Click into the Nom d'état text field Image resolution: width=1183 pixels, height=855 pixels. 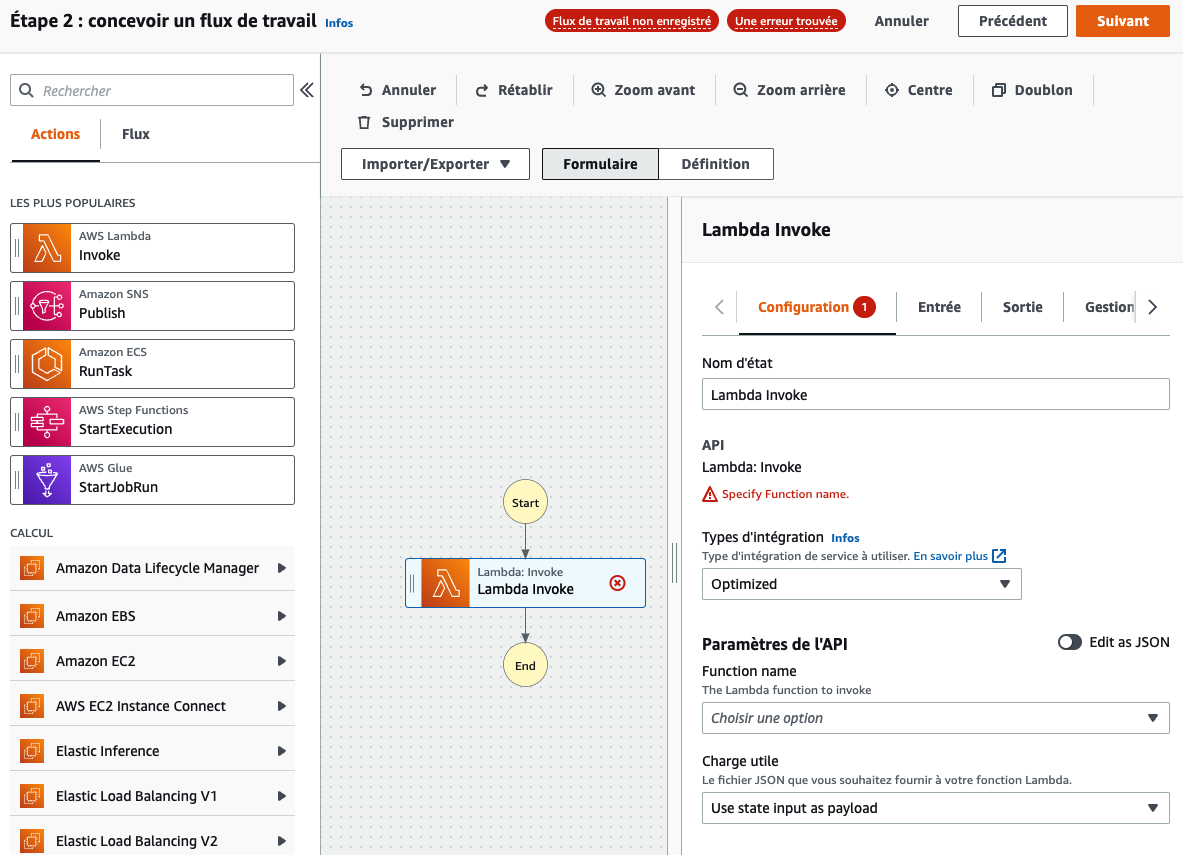[936, 395]
